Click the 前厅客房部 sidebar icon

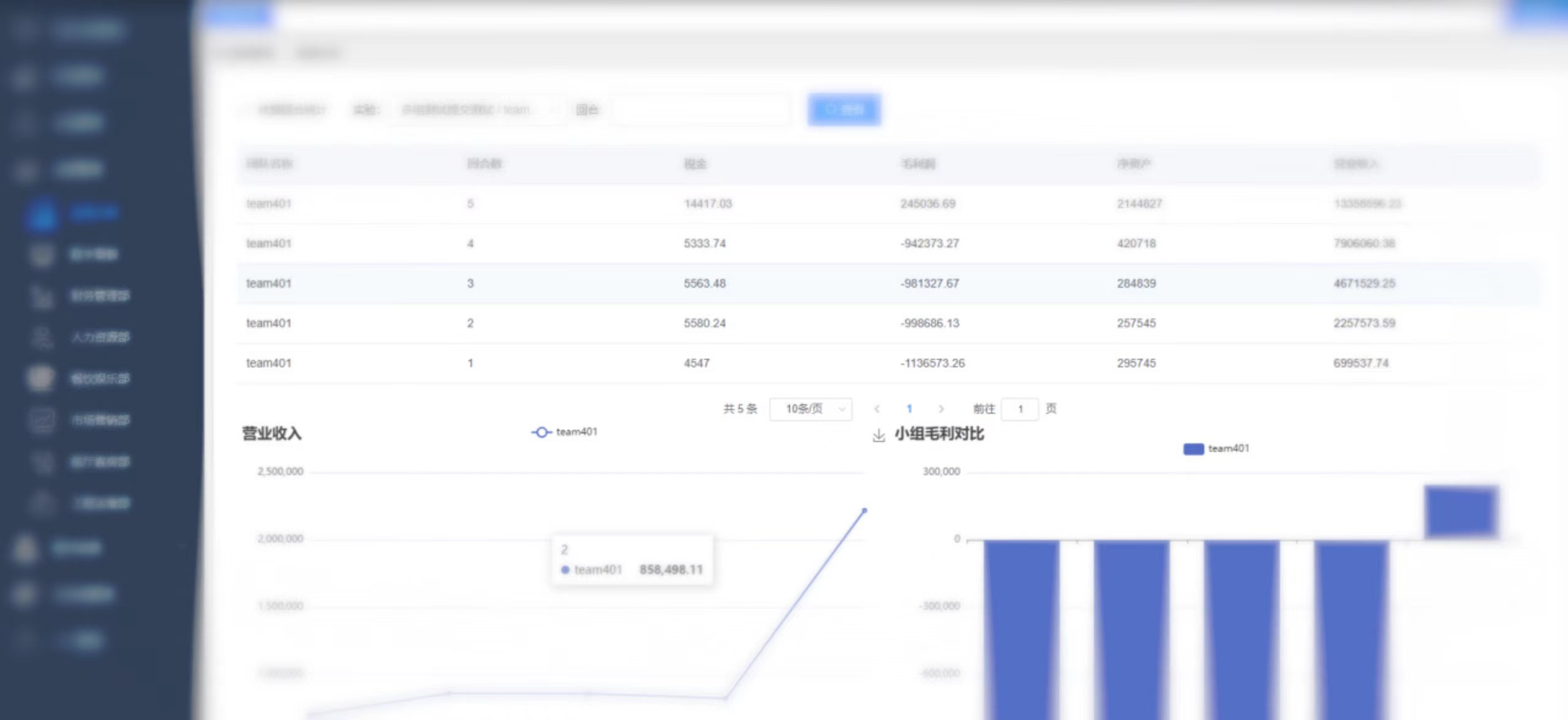42,462
